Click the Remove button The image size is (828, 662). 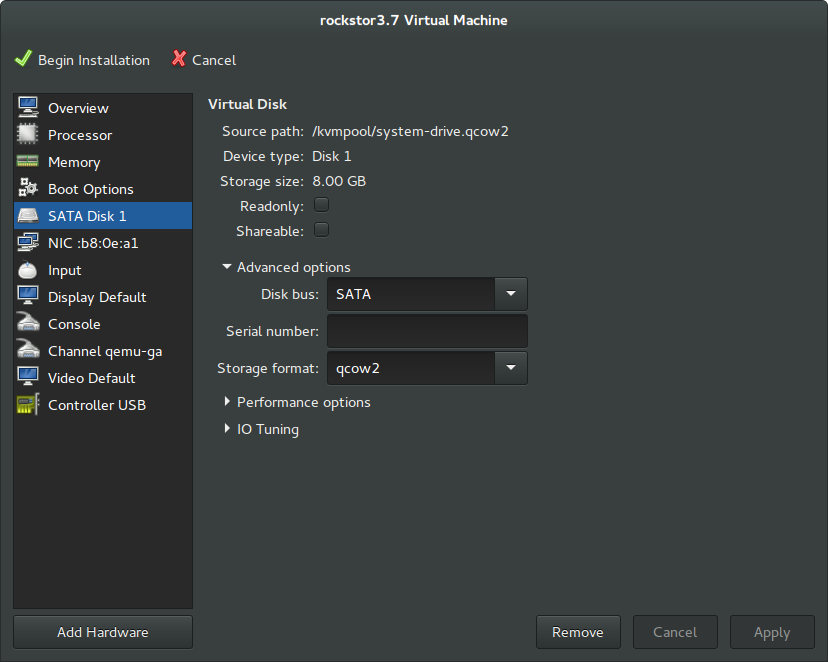click(x=578, y=632)
